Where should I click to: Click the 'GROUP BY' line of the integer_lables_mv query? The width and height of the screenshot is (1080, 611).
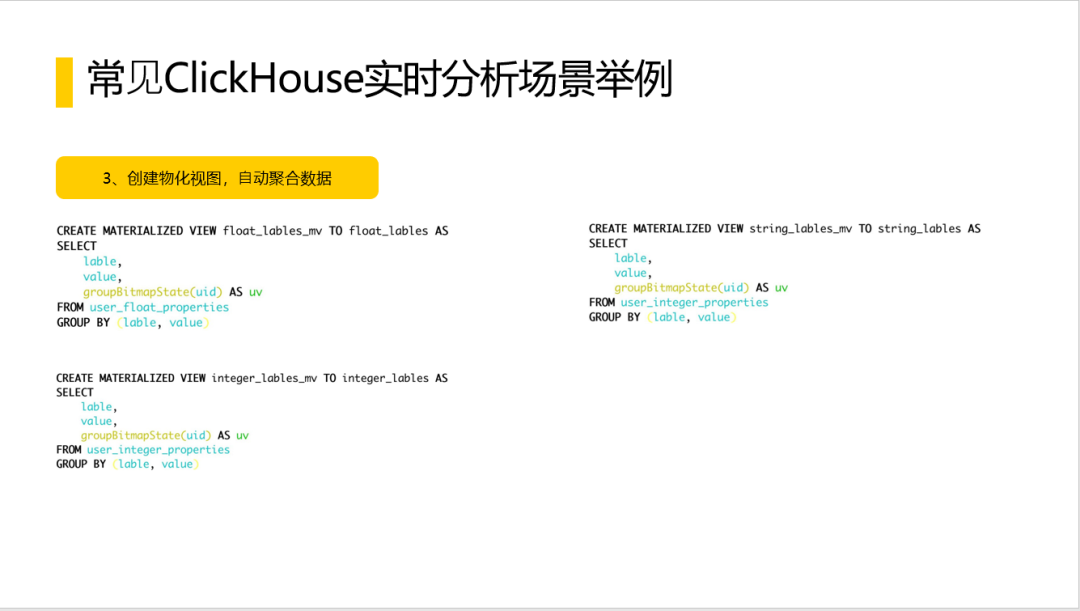[127, 464]
